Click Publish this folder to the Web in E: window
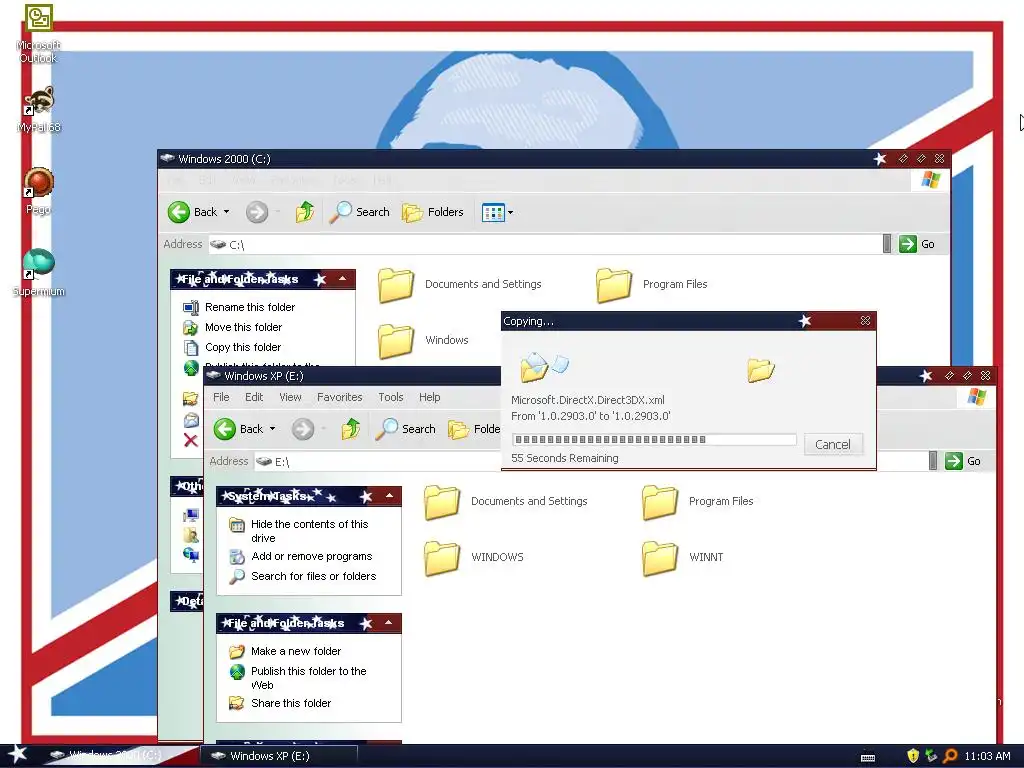The image size is (1024, 768). tap(308, 678)
